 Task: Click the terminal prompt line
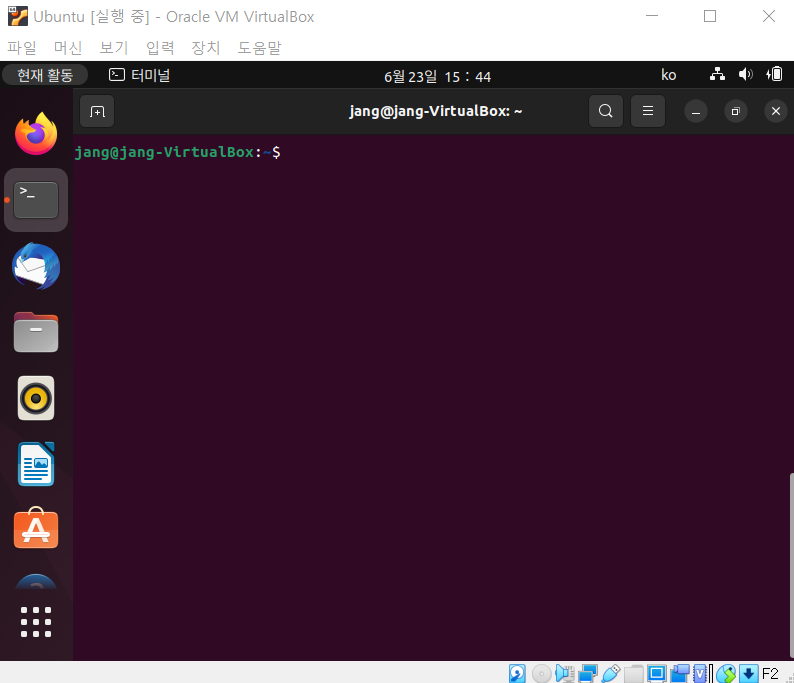tap(177, 152)
